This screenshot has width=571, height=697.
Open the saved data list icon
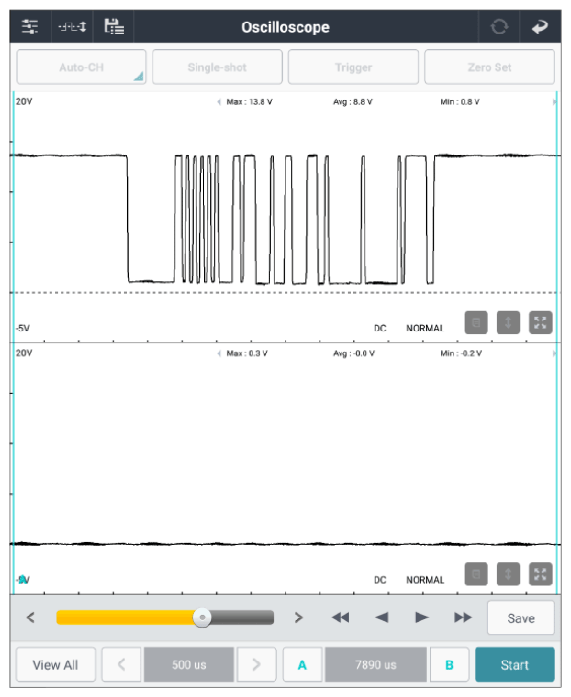click(114, 27)
